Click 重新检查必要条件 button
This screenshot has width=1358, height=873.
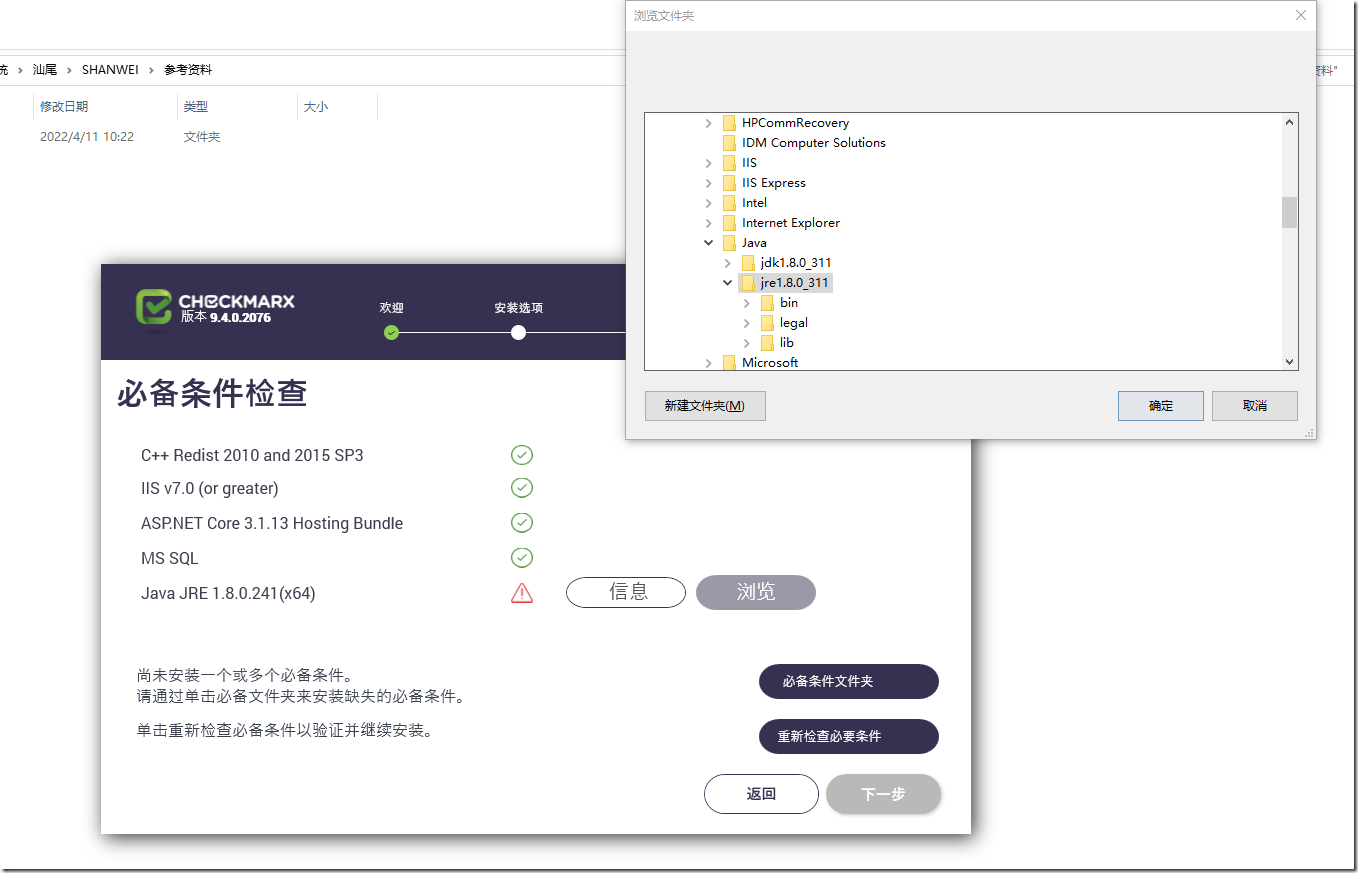pos(849,736)
